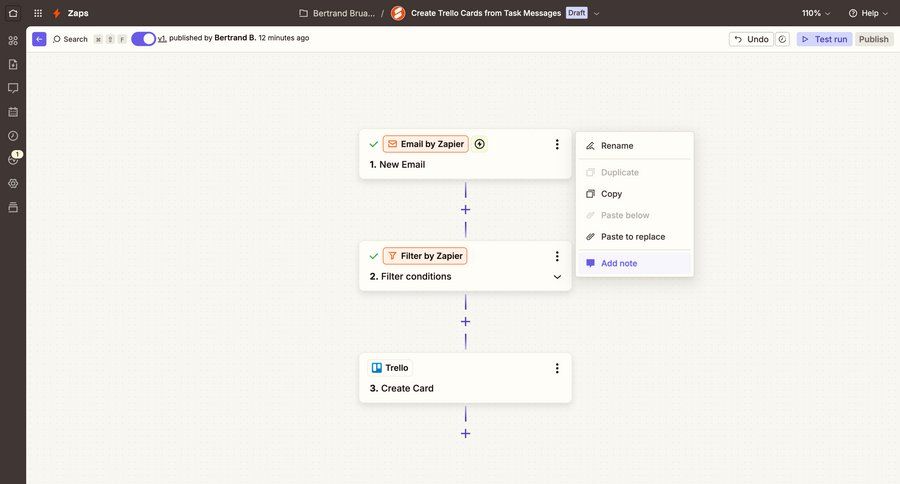Open the comments icon in the sidebar

13,88
